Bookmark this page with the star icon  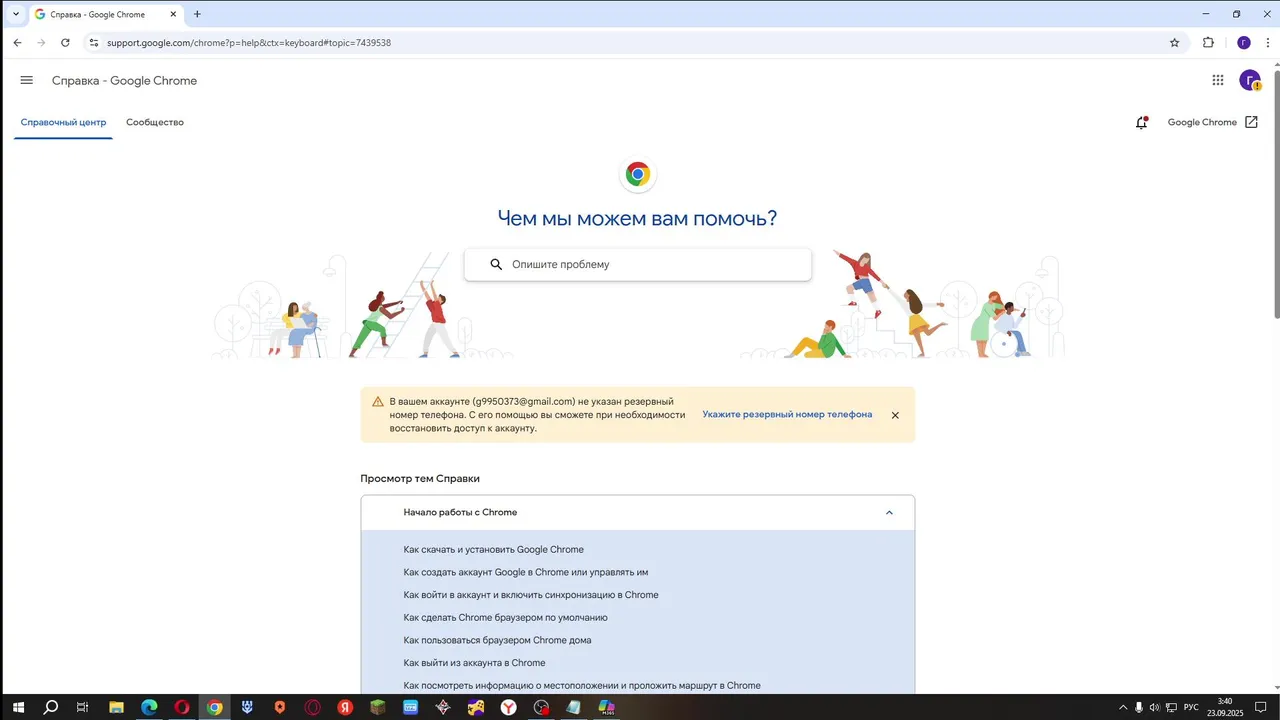[x=1174, y=43]
